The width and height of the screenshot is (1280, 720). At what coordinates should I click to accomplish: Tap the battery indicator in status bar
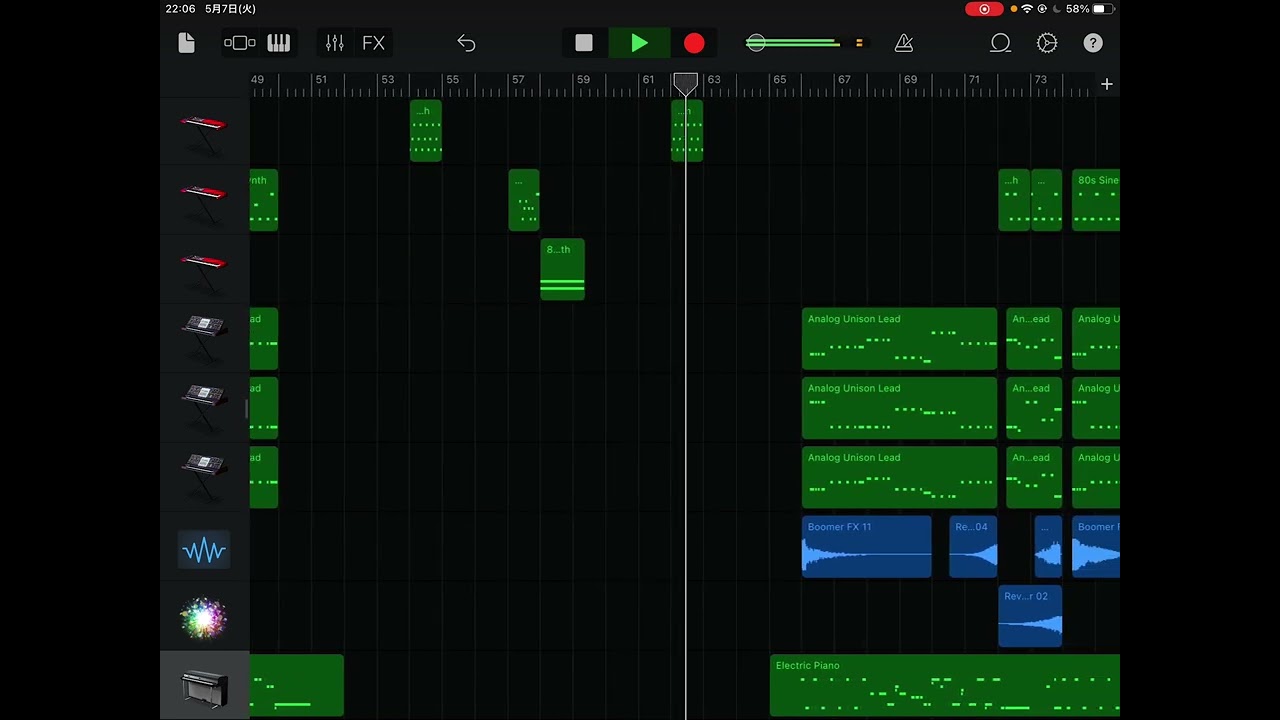1102,9
